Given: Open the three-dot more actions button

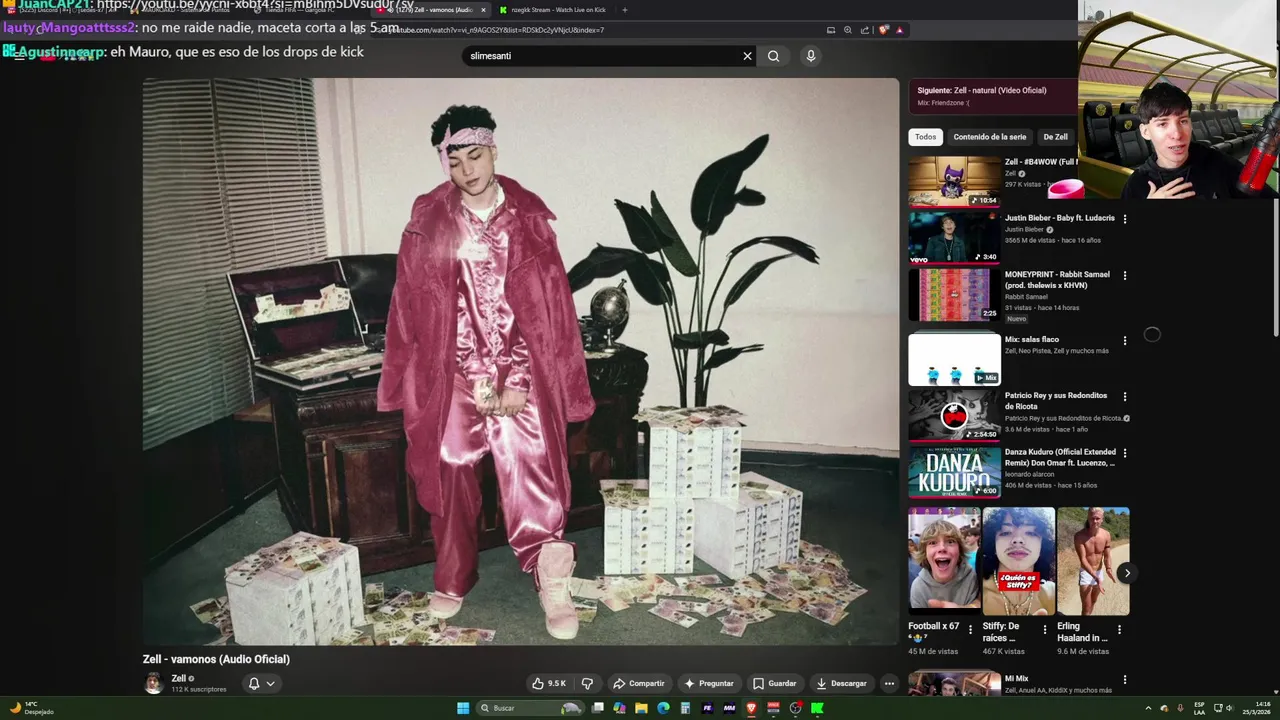Looking at the screenshot, I should pyautogui.click(x=889, y=683).
